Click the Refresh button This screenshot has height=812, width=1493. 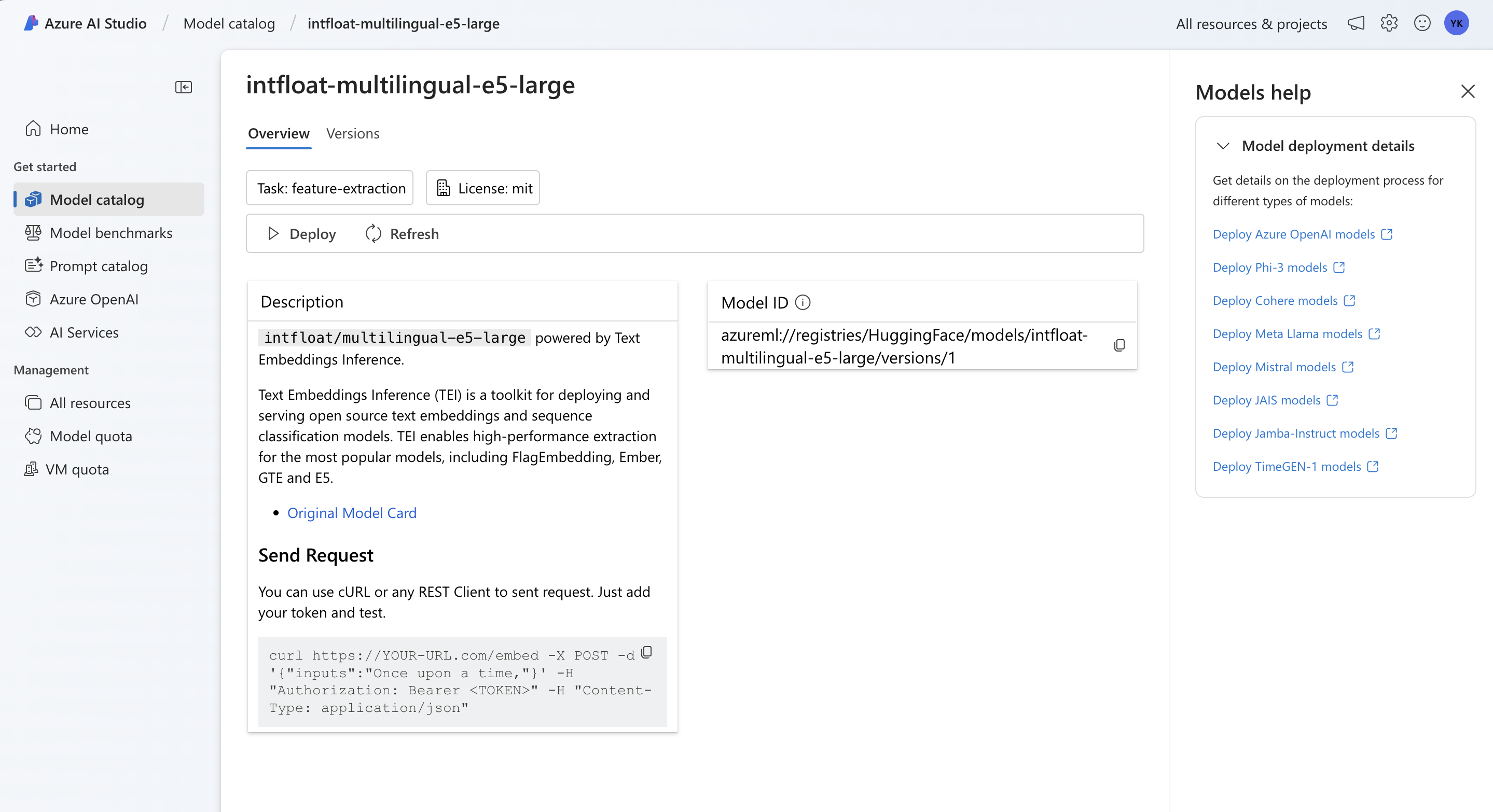pos(402,233)
